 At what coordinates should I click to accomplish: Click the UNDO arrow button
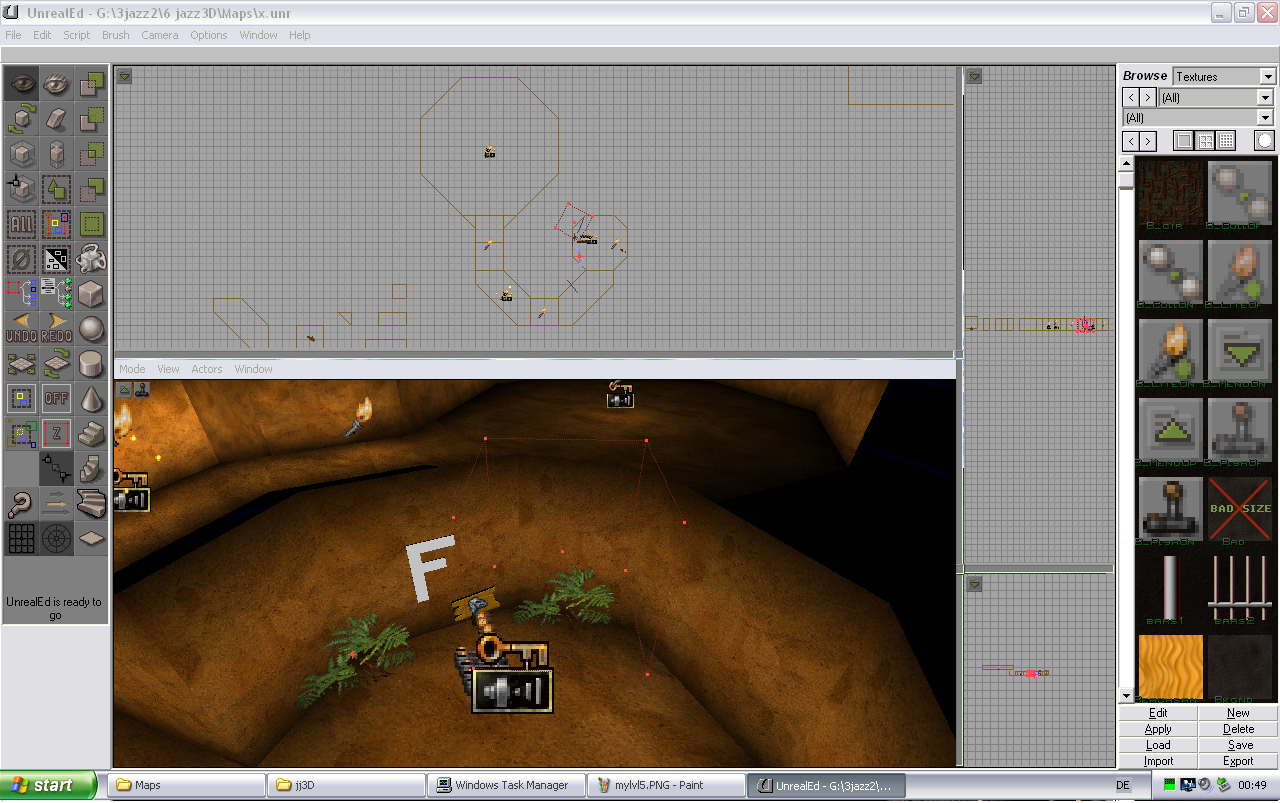(x=22, y=328)
